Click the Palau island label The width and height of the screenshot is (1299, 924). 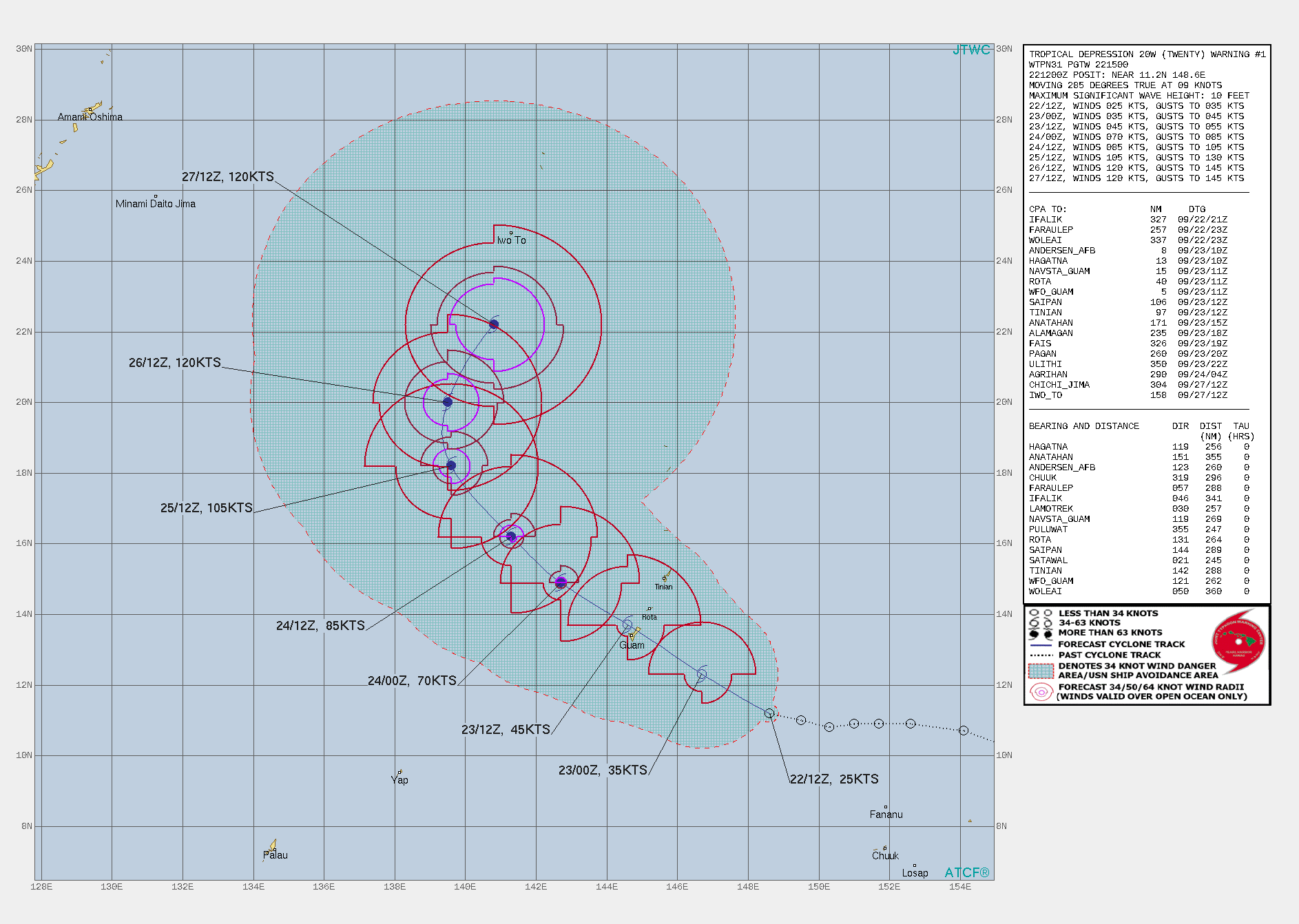click(x=276, y=855)
